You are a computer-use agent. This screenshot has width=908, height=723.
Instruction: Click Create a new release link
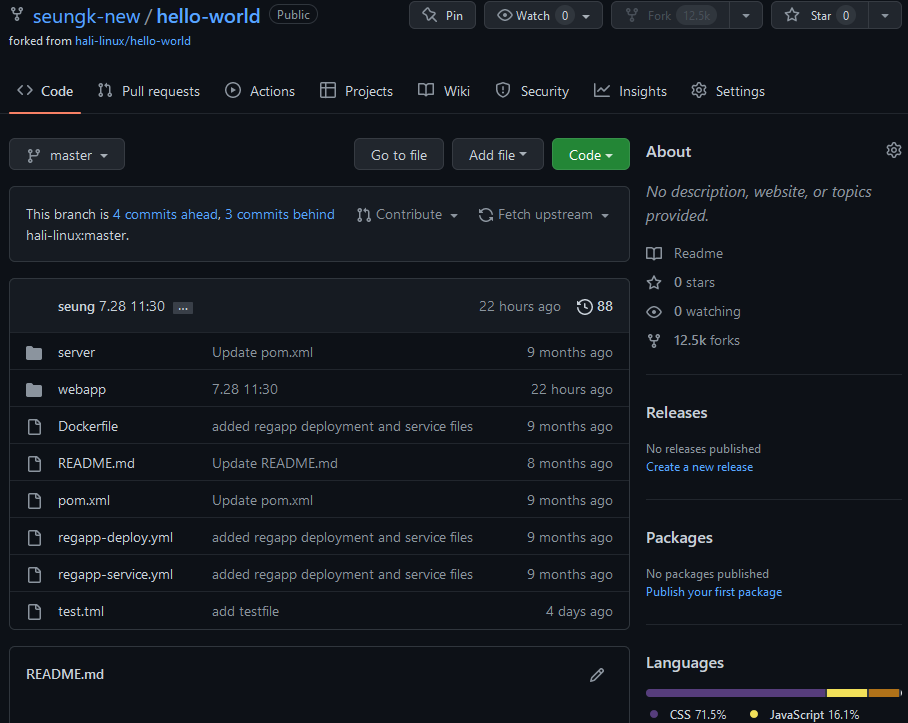[x=700, y=467]
